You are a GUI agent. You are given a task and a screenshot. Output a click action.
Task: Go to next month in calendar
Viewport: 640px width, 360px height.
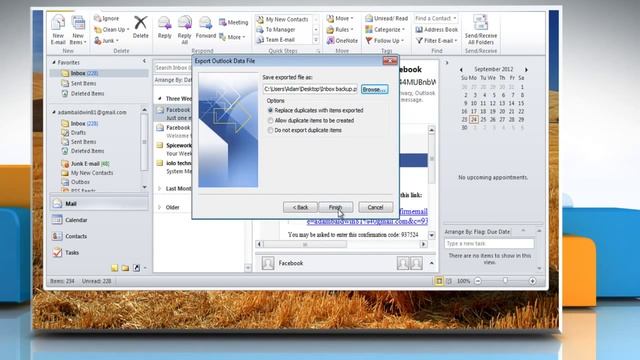click(526, 70)
